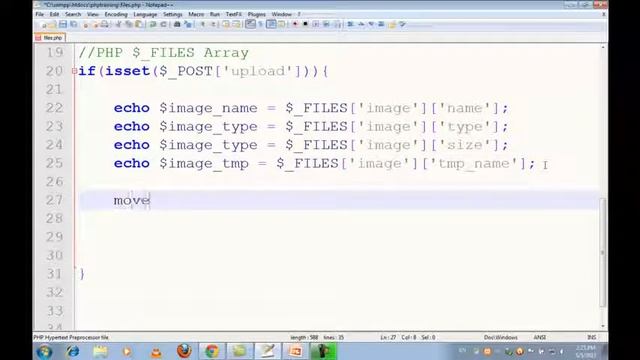Toggle Synchronize Horizontal Scrolling
Image resolution: width=640 pixels, height=360 pixels.
(x=236, y=24)
